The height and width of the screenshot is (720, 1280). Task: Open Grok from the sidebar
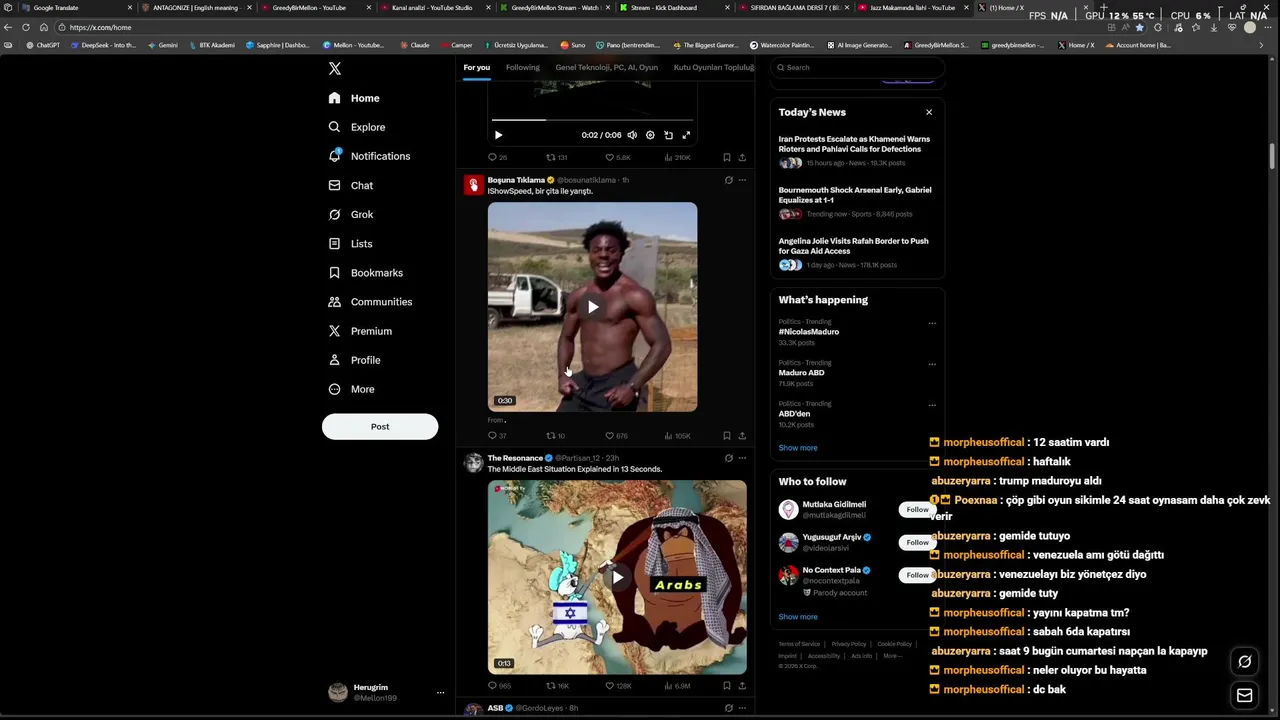click(350, 214)
